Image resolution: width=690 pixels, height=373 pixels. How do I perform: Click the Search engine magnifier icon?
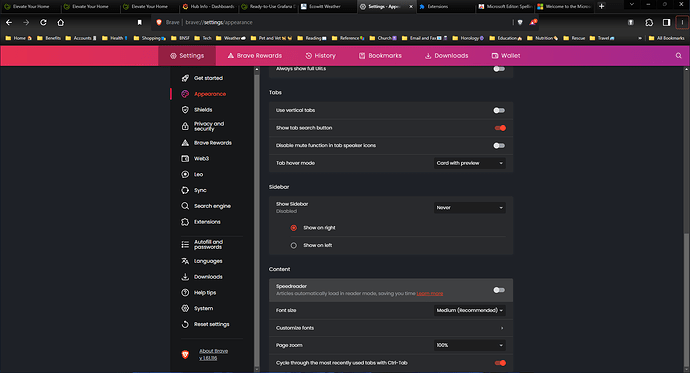(x=185, y=206)
